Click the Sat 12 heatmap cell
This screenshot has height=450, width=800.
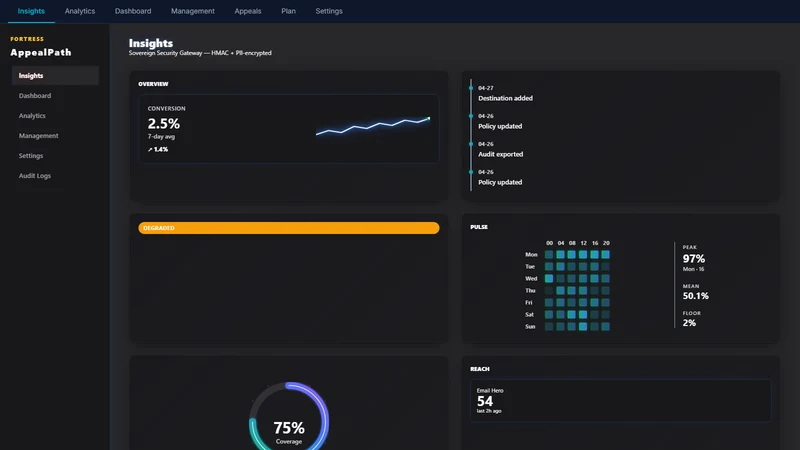(583, 315)
